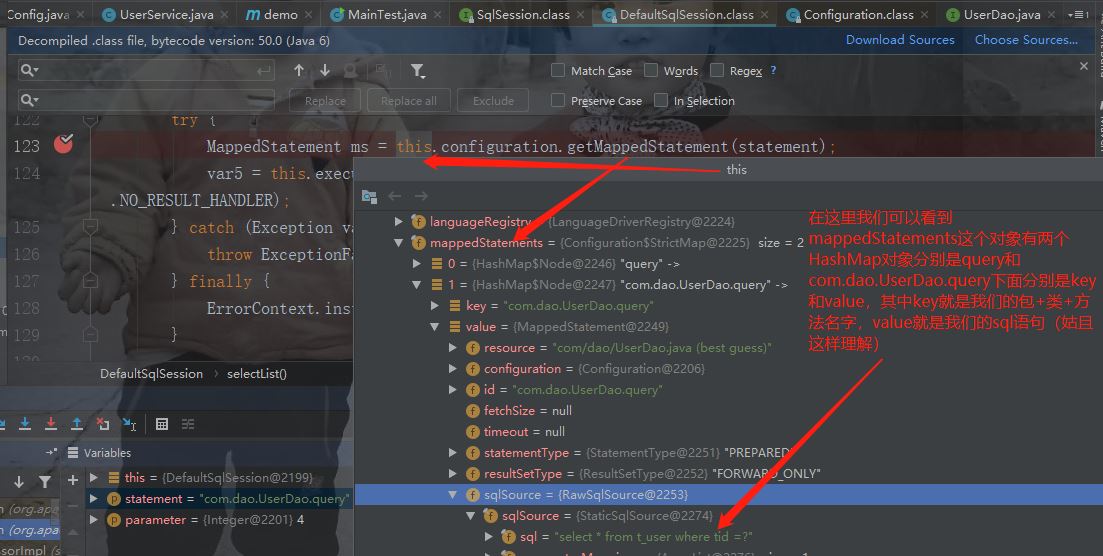Viewport: 1103px width, 556px height.
Task: Click the Replace all button
Action: 409,101
